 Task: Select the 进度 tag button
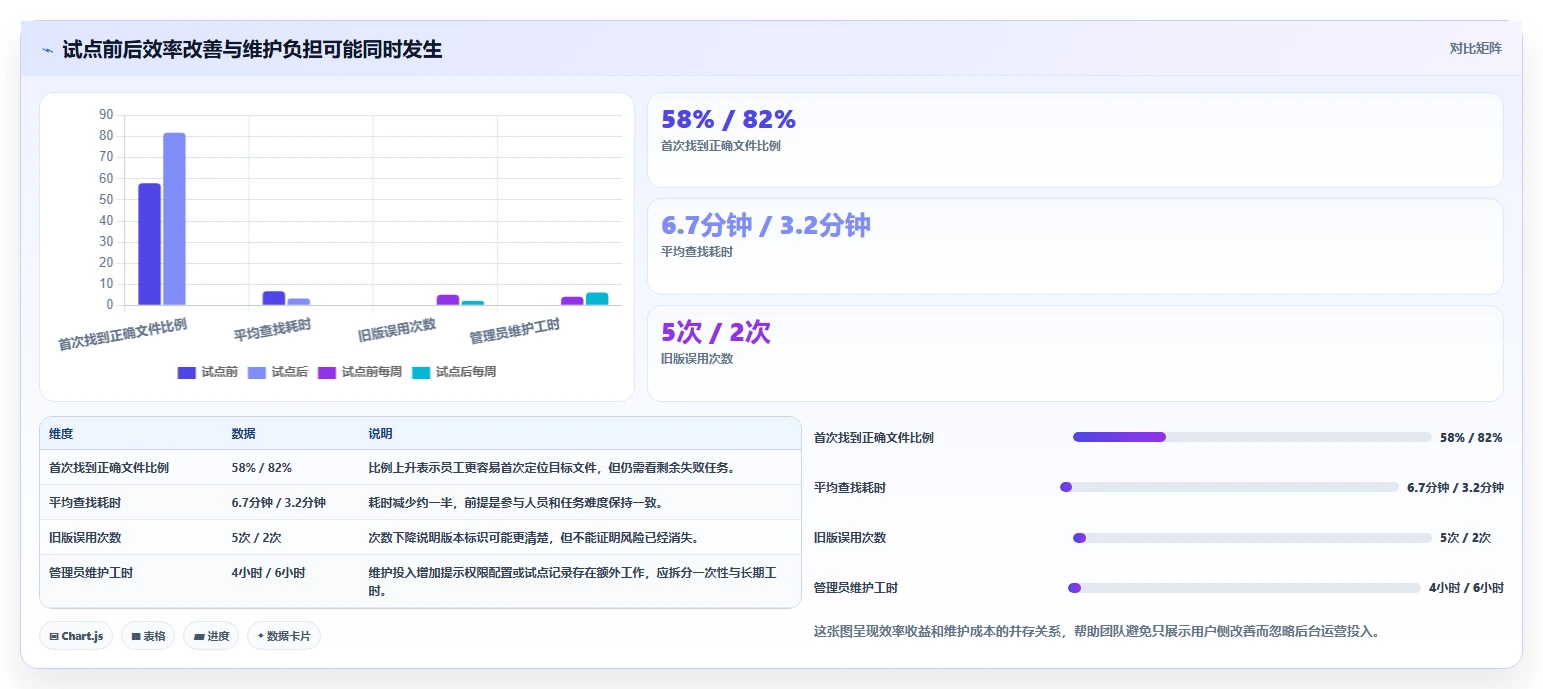tap(211, 636)
